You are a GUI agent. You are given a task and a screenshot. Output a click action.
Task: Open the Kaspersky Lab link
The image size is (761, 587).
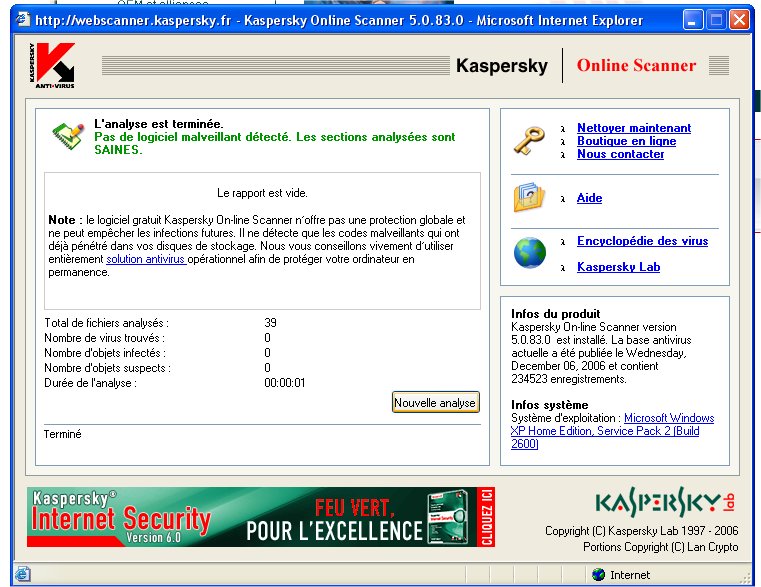618,267
